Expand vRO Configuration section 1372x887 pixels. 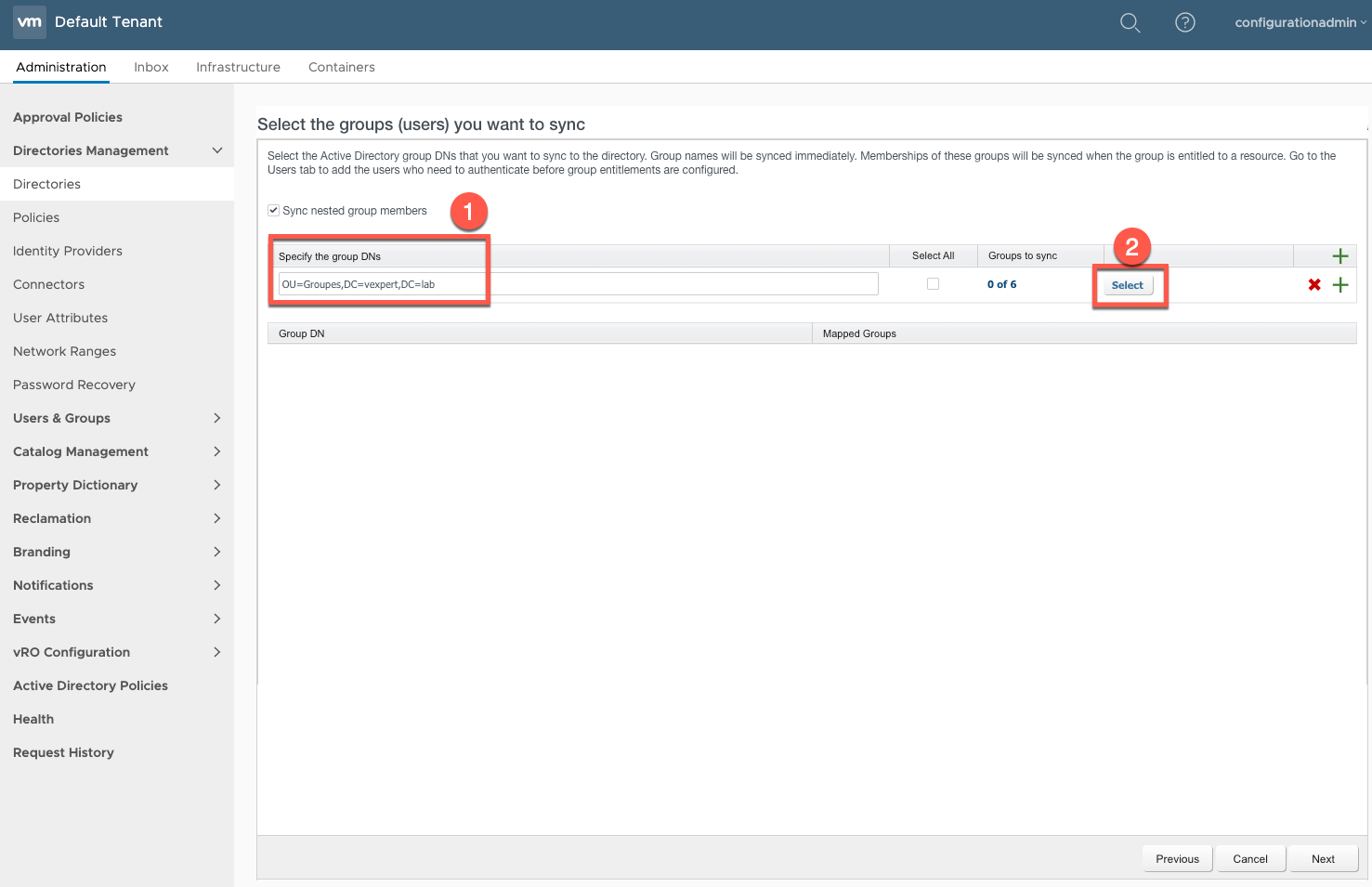pos(217,652)
